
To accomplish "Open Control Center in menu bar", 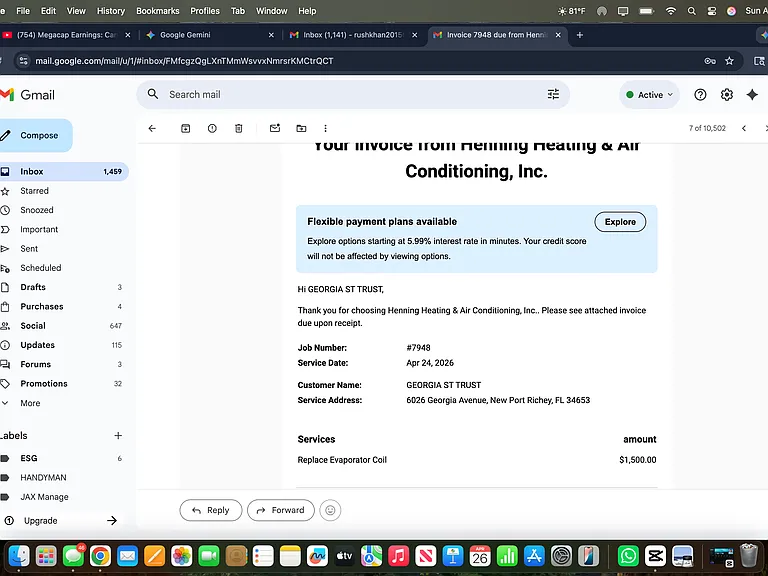I will tap(712, 11).
